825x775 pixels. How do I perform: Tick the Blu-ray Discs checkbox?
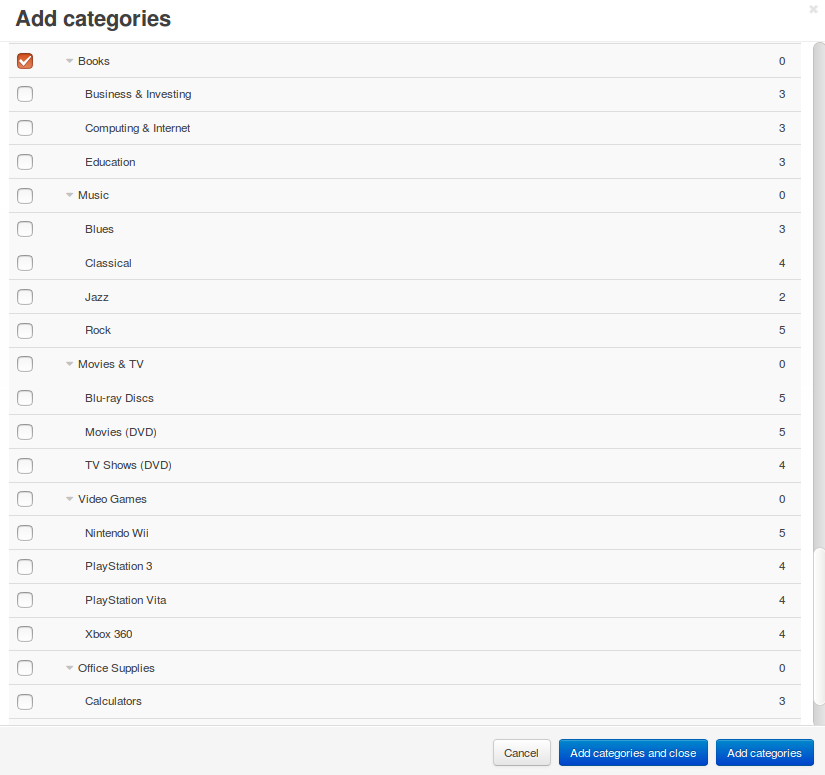click(25, 398)
